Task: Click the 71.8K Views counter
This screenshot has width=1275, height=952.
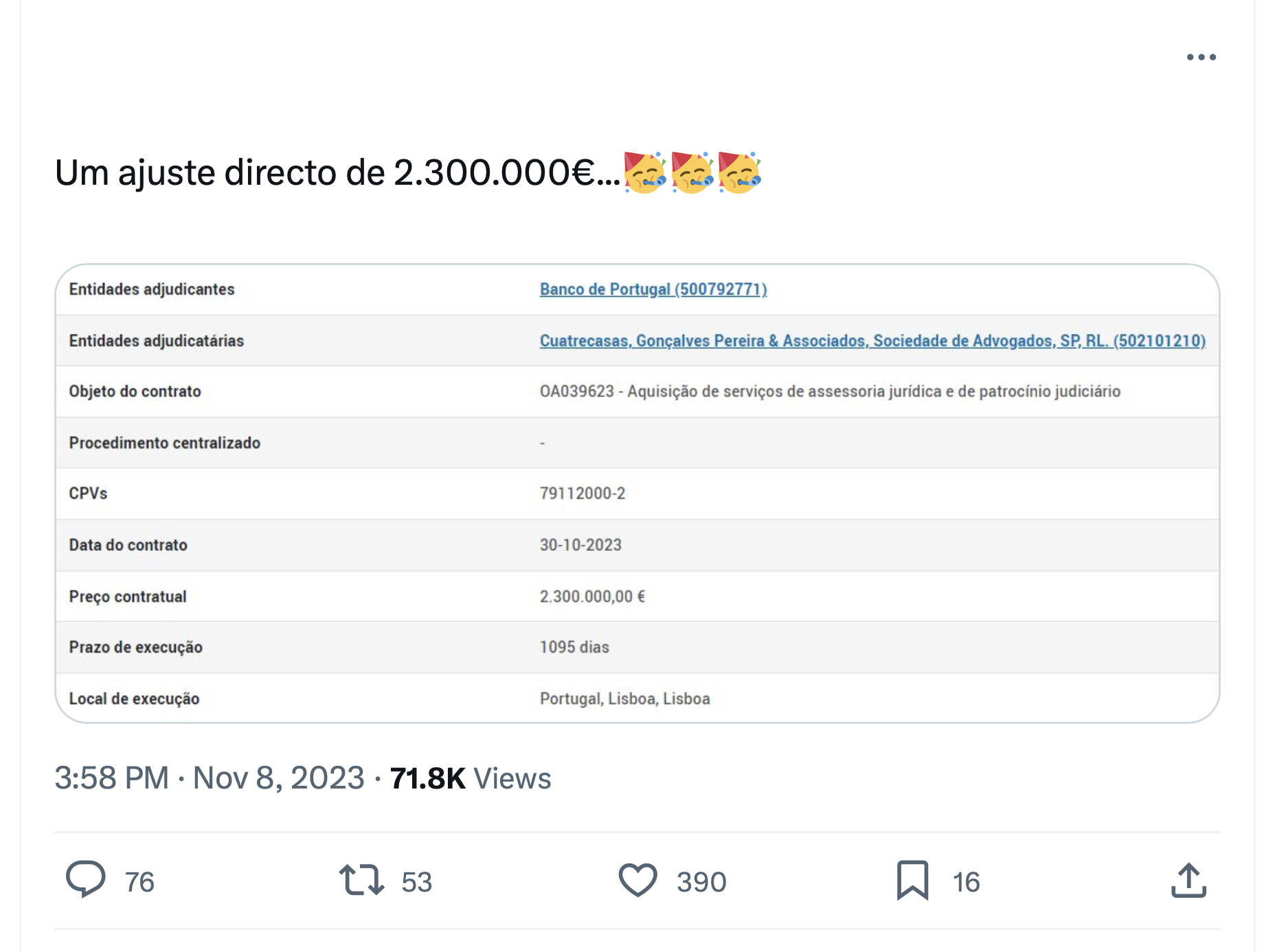Action: pos(471,778)
